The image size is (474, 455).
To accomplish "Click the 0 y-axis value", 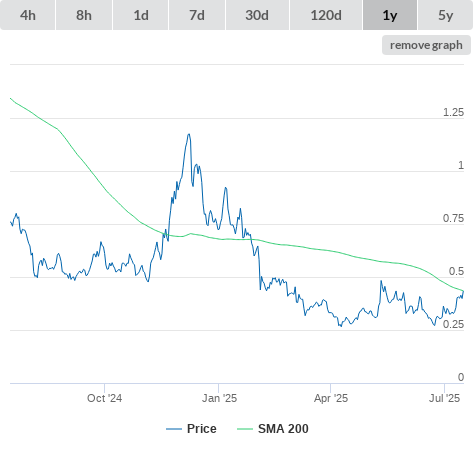I will point(461,377).
